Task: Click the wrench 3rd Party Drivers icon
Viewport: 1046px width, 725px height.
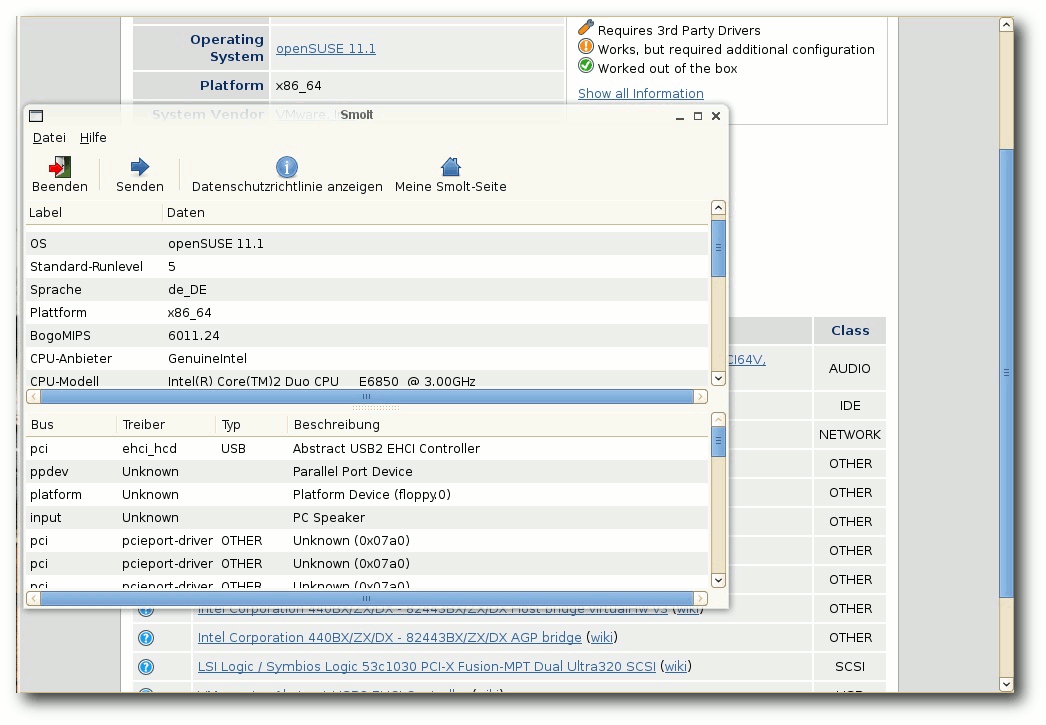Action: coord(586,27)
